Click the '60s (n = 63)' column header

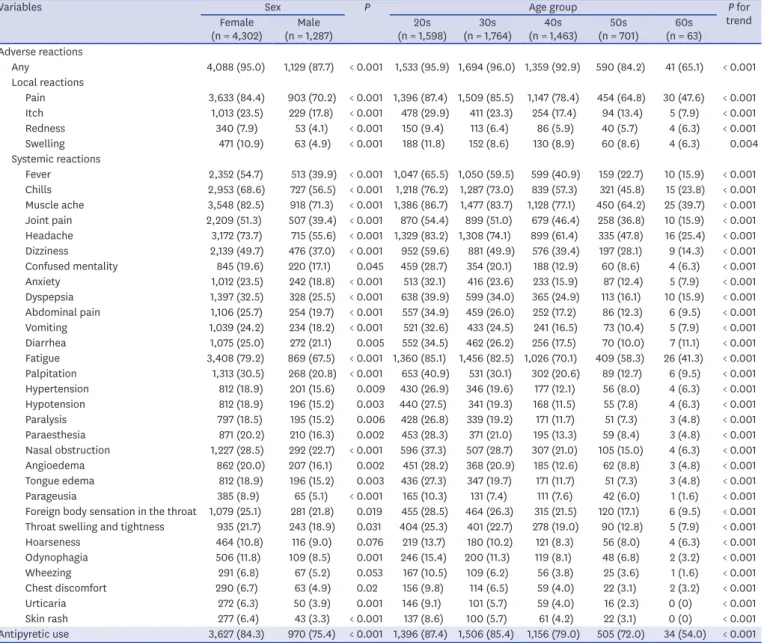pyautogui.click(x=684, y=29)
